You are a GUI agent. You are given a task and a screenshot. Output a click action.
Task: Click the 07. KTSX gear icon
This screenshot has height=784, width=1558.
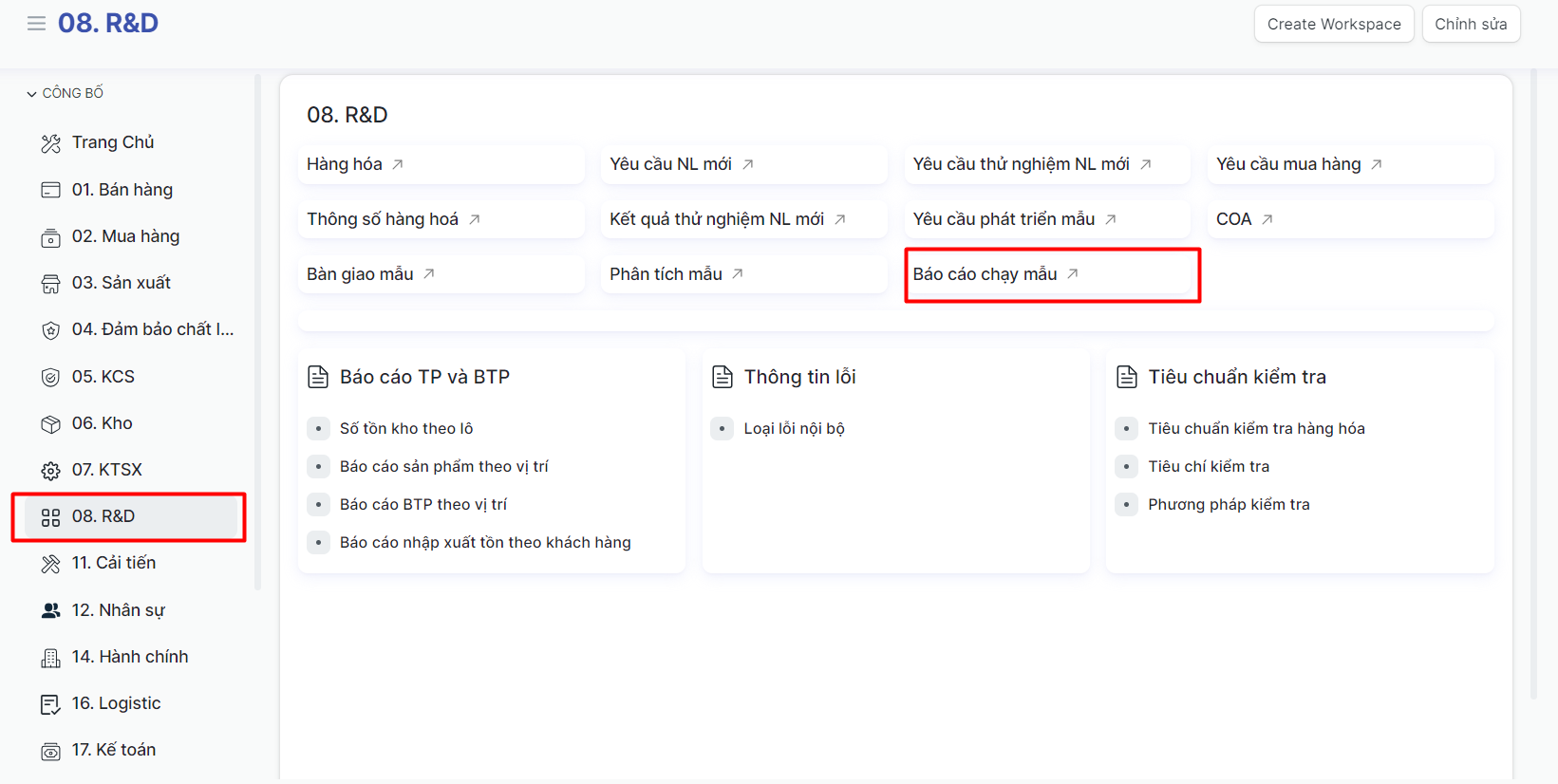click(x=50, y=471)
